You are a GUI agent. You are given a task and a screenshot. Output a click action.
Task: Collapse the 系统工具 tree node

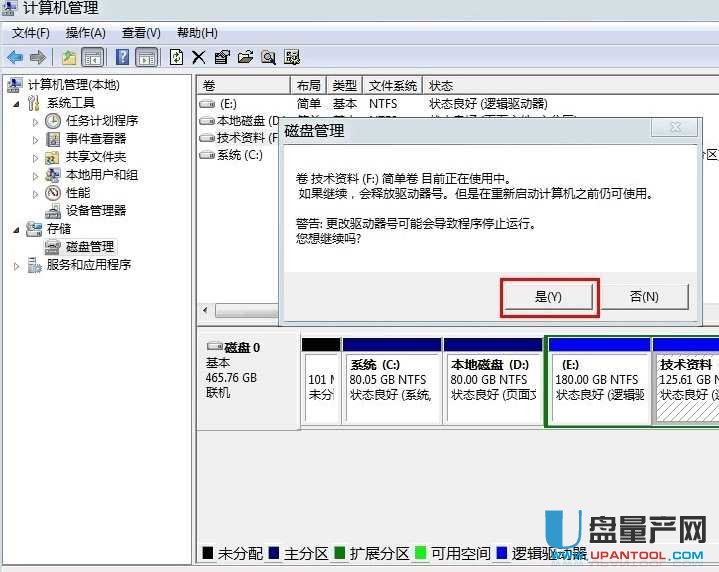17,103
